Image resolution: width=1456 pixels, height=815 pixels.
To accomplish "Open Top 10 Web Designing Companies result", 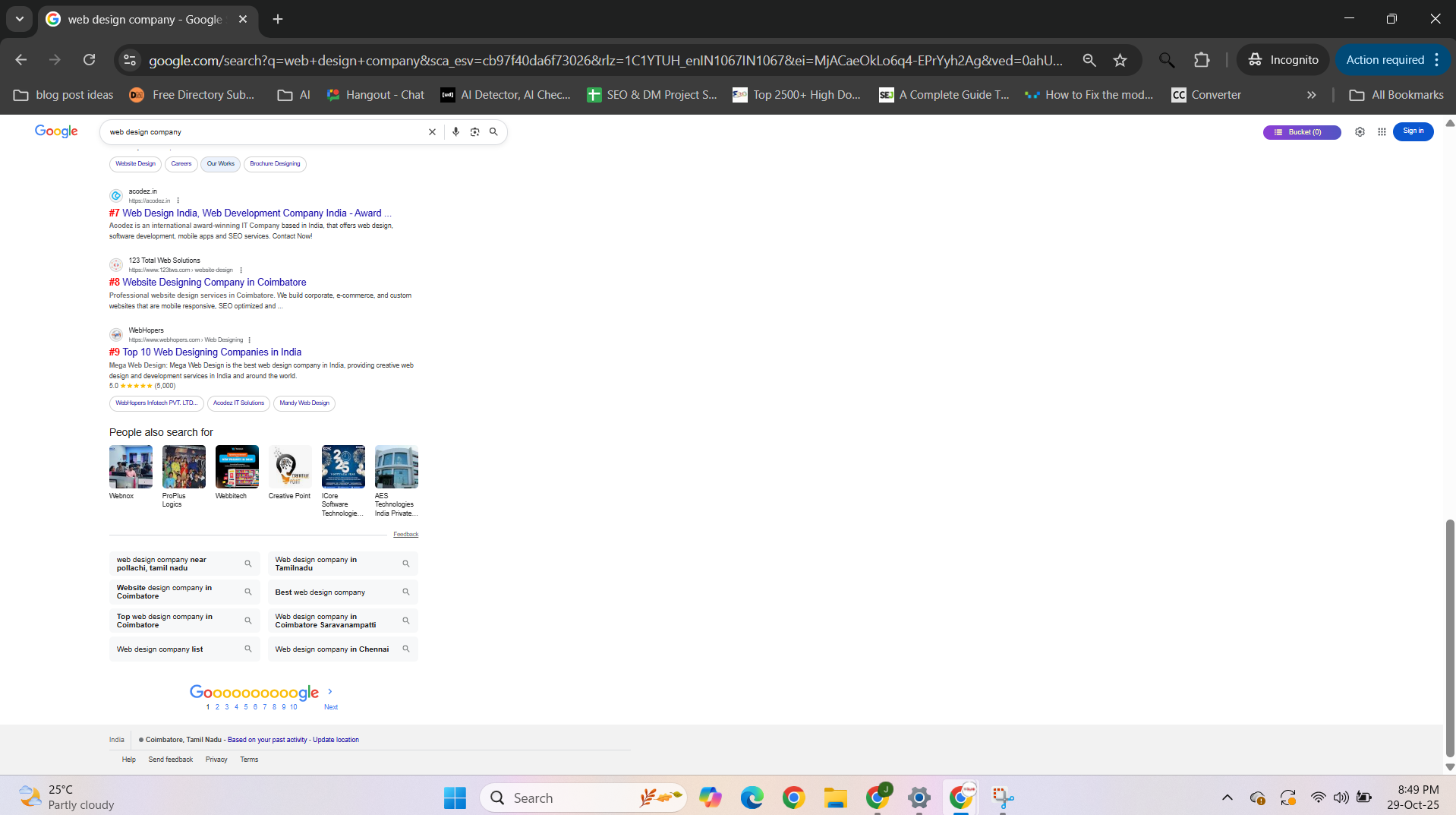I will (x=212, y=352).
